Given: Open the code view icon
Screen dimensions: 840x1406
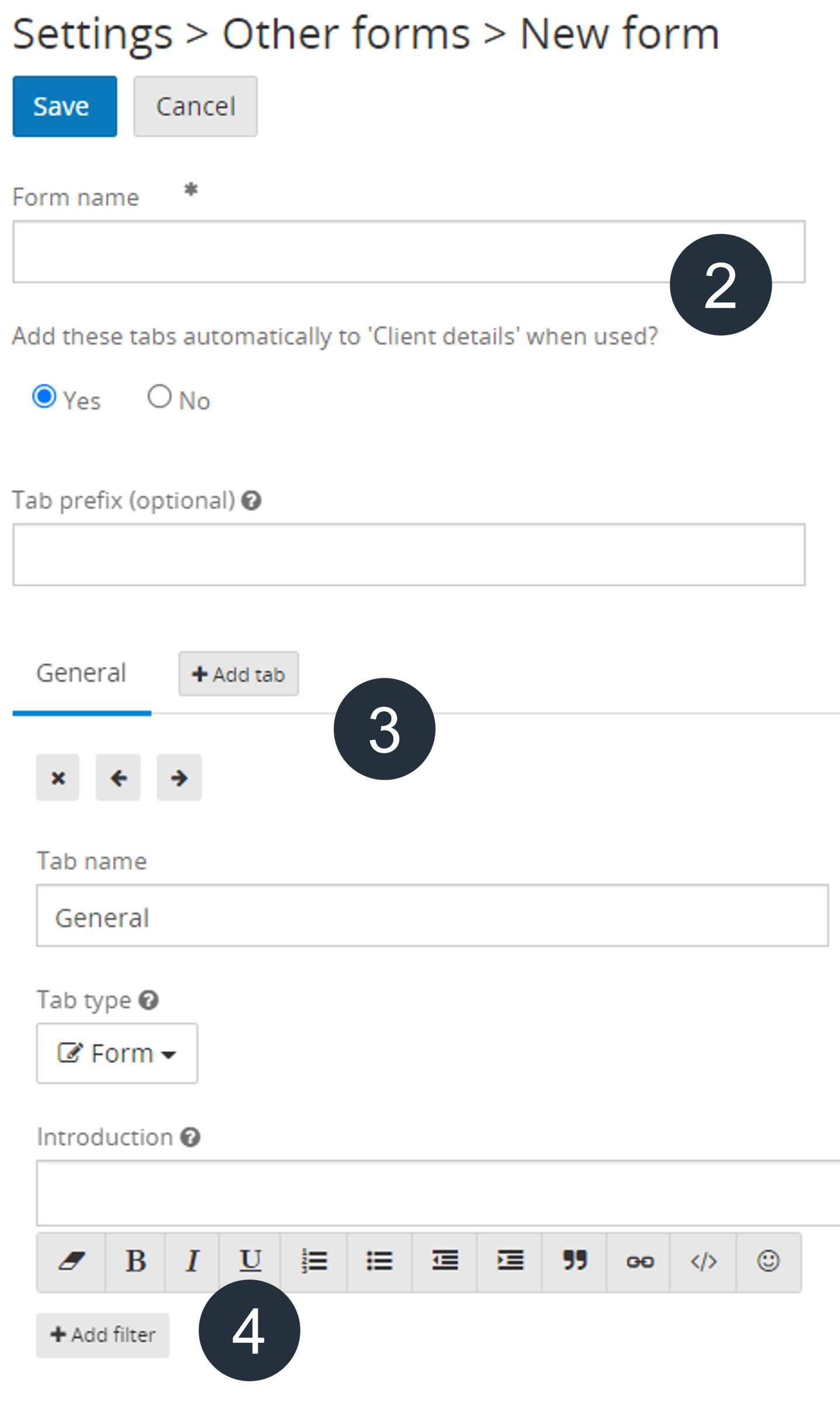Looking at the screenshot, I should pos(703,1262).
